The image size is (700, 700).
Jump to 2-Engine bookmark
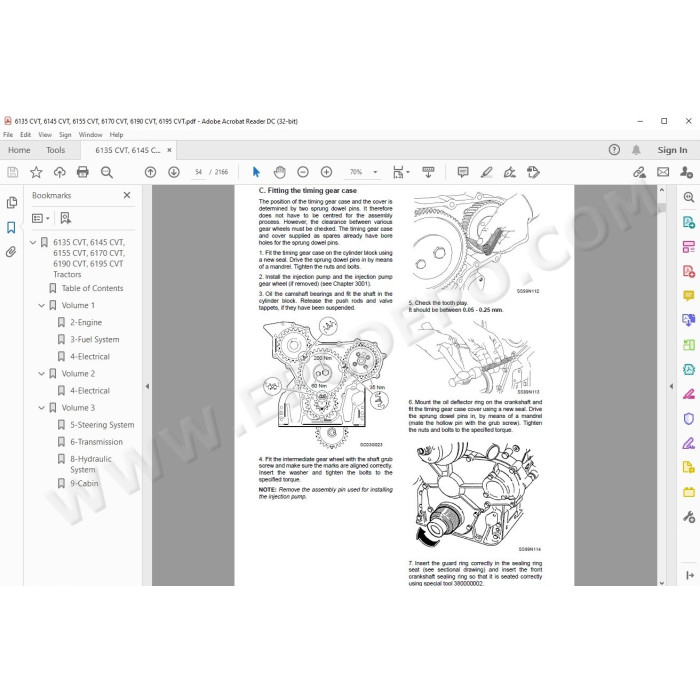(86, 322)
